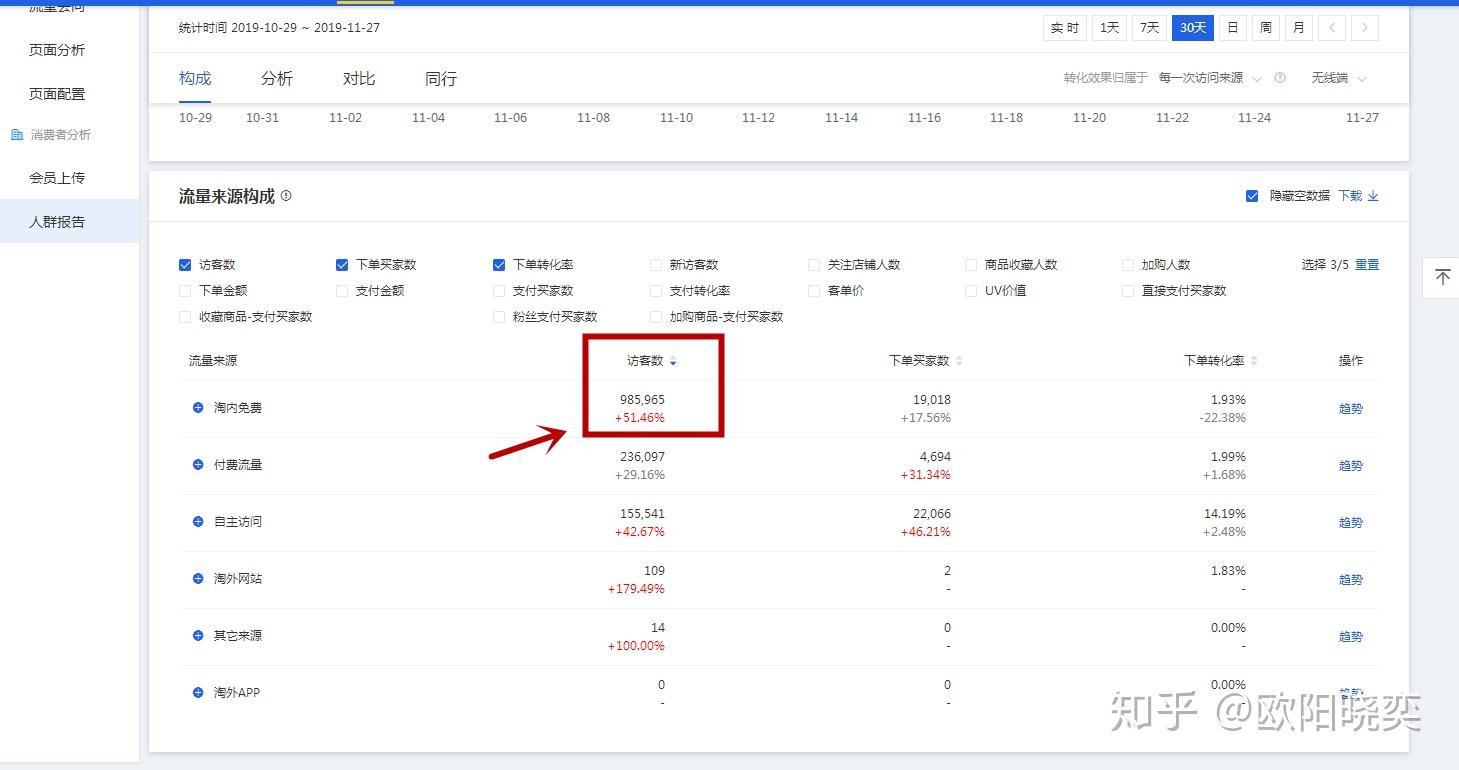1459x770 pixels.
Task: Go to previous period arrow
Action: 1331,28
